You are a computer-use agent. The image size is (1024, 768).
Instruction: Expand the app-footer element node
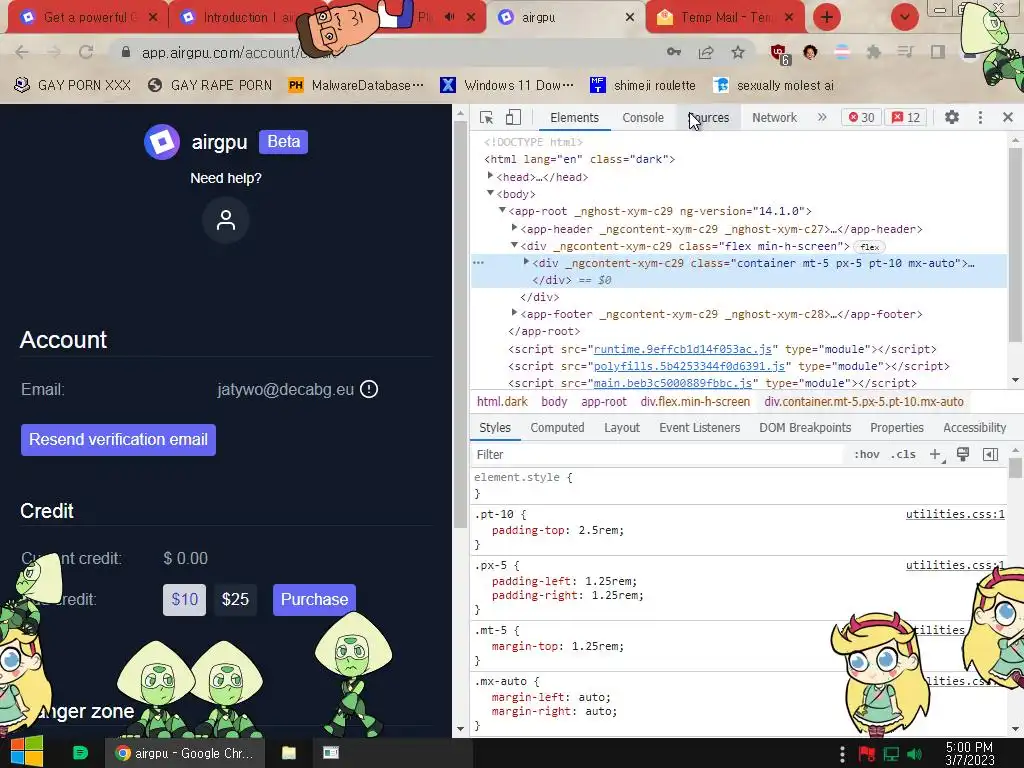[514, 313]
